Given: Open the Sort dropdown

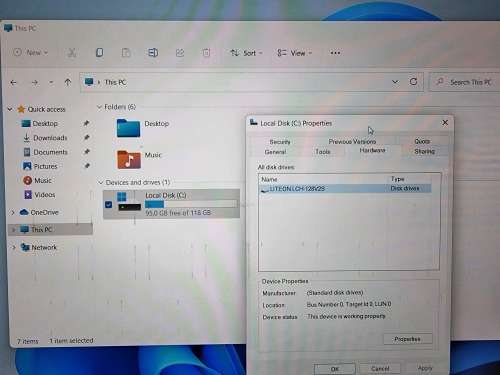Looking at the screenshot, I should coord(246,53).
